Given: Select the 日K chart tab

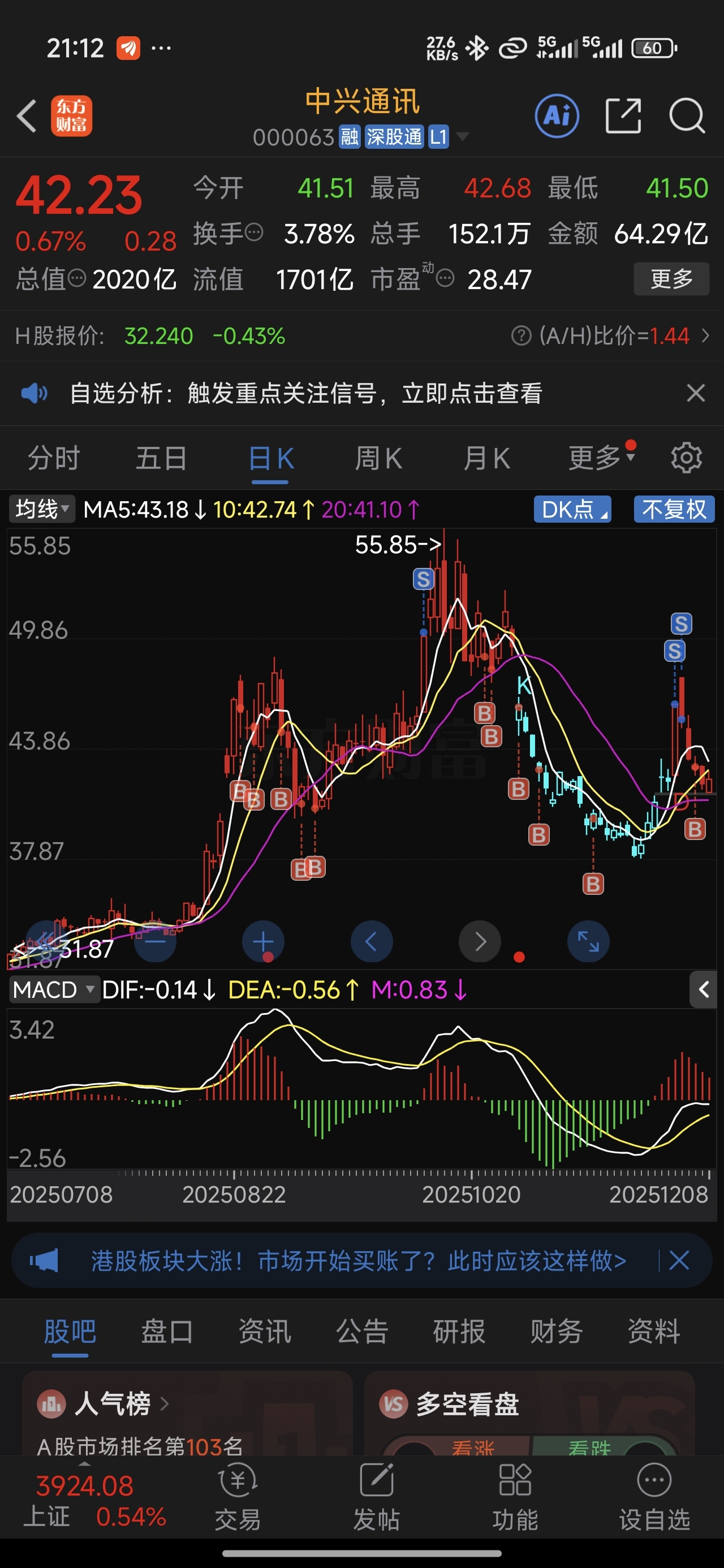Looking at the screenshot, I should (270, 458).
